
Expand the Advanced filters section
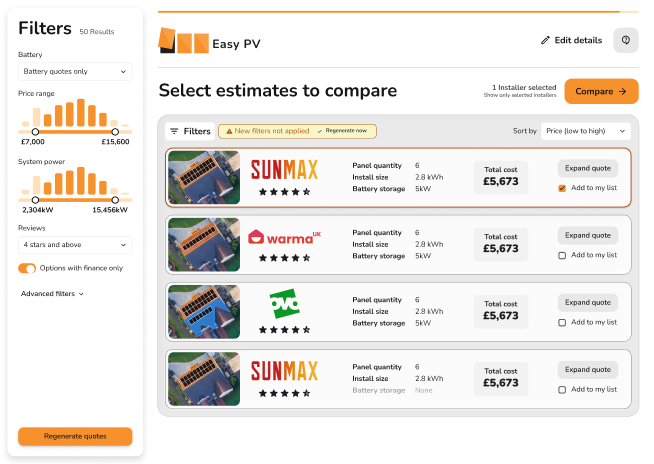point(52,294)
